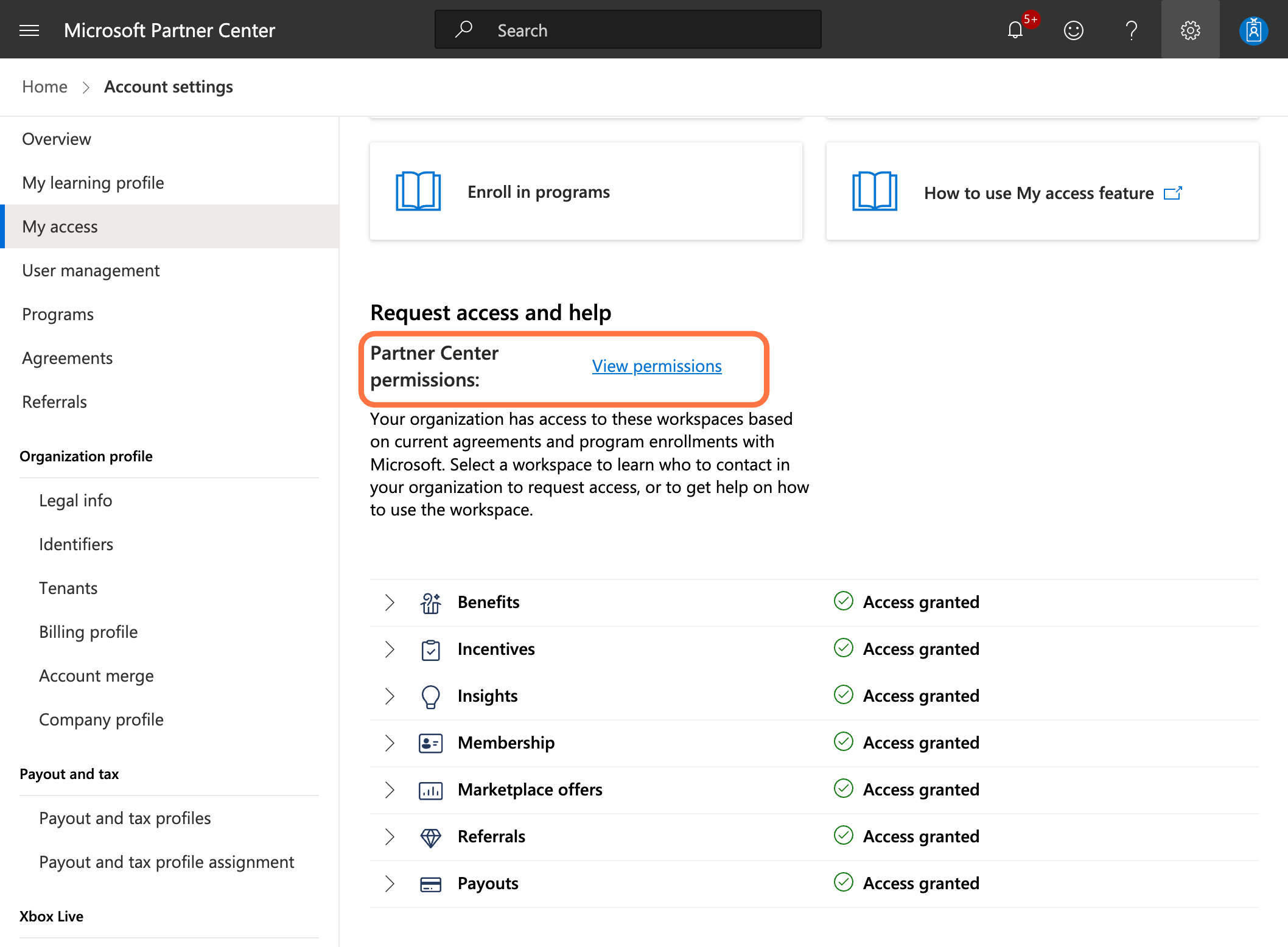The height and width of the screenshot is (947, 1288).
Task: Click the Microsoft Partner Center title
Action: (x=169, y=30)
